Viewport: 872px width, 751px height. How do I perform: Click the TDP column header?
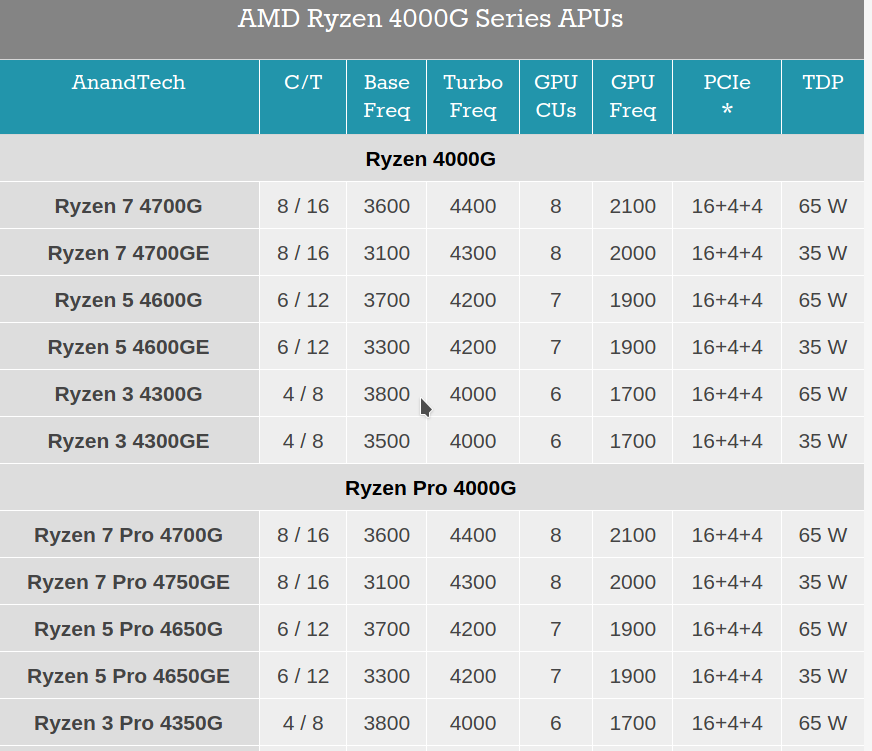tap(823, 83)
